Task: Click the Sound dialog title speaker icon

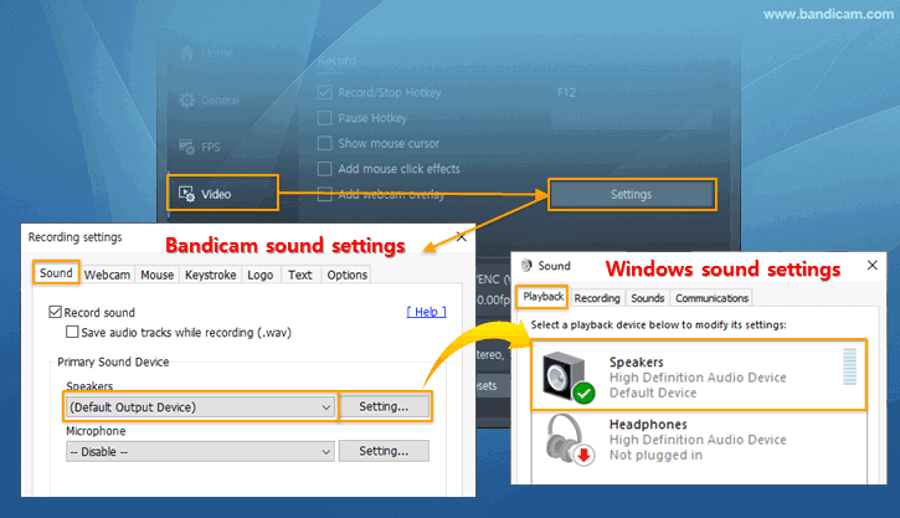Action: click(x=526, y=265)
